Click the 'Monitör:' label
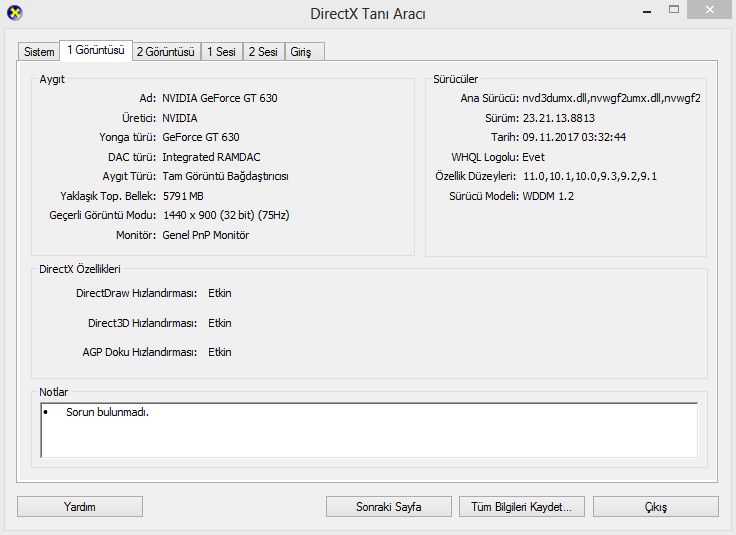Image resolution: width=736 pixels, height=535 pixels. click(x=136, y=235)
